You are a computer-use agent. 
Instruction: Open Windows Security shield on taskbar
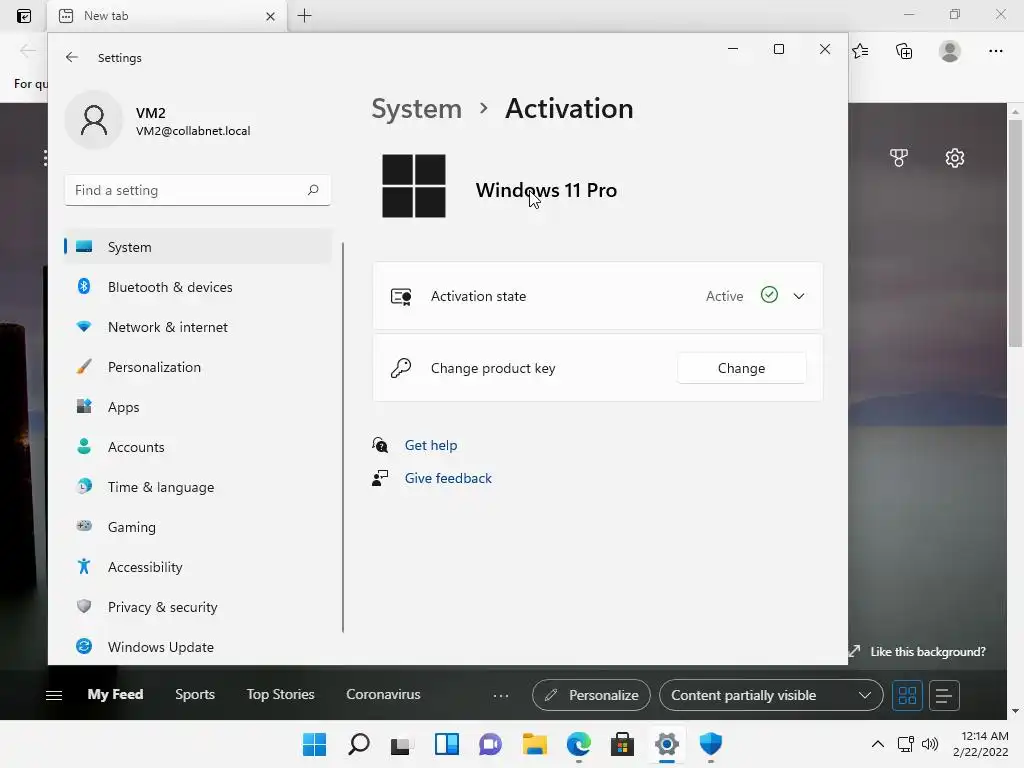tap(711, 744)
